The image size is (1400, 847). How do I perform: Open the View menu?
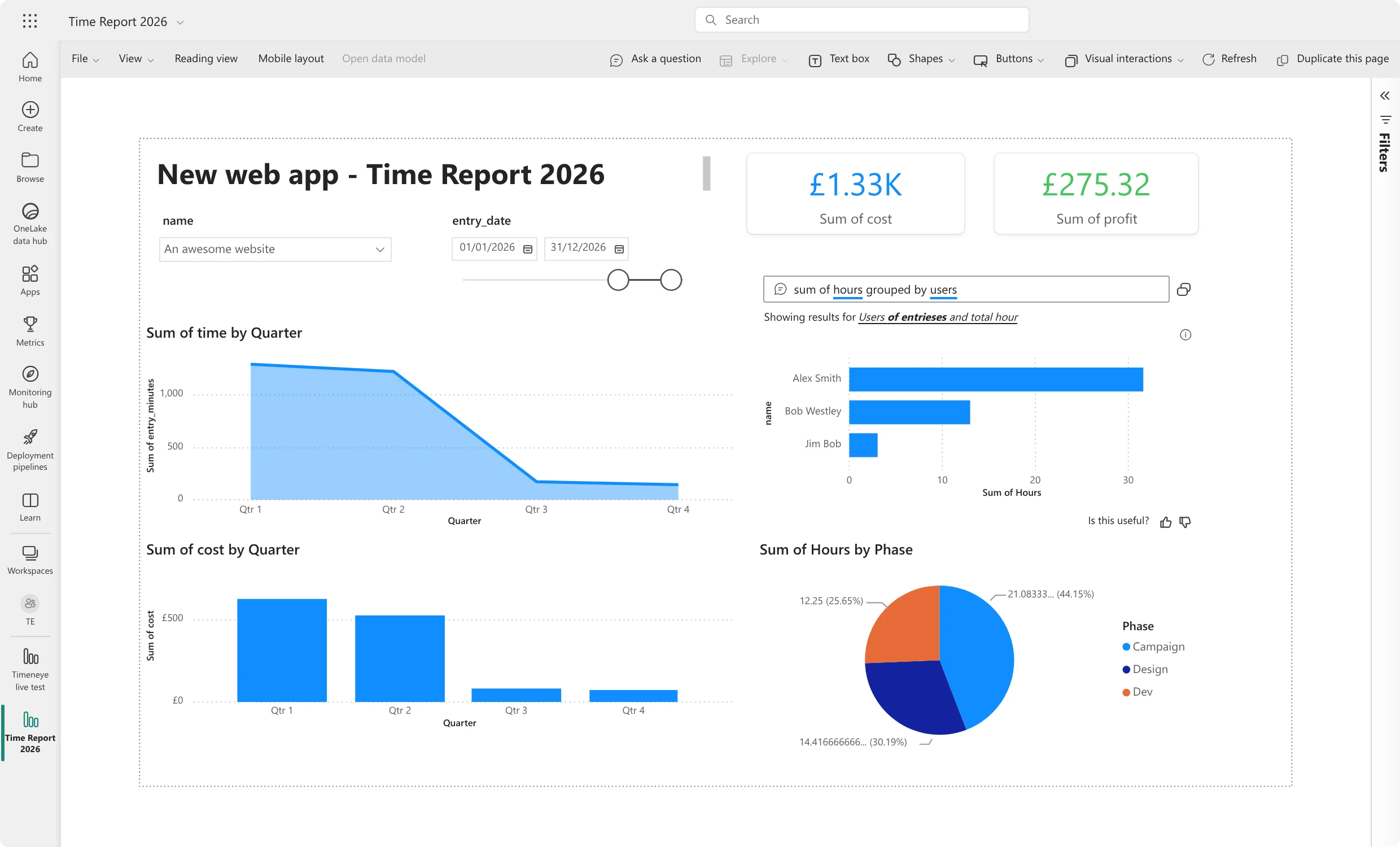(x=136, y=59)
